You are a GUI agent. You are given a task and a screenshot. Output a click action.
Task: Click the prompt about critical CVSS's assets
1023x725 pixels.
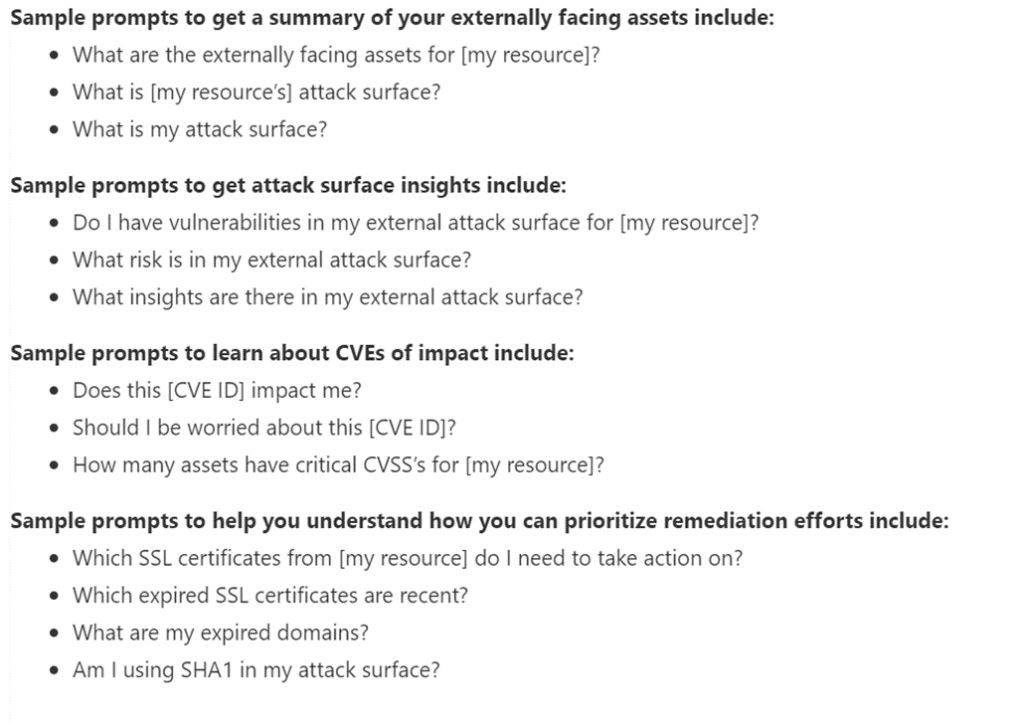(338, 465)
